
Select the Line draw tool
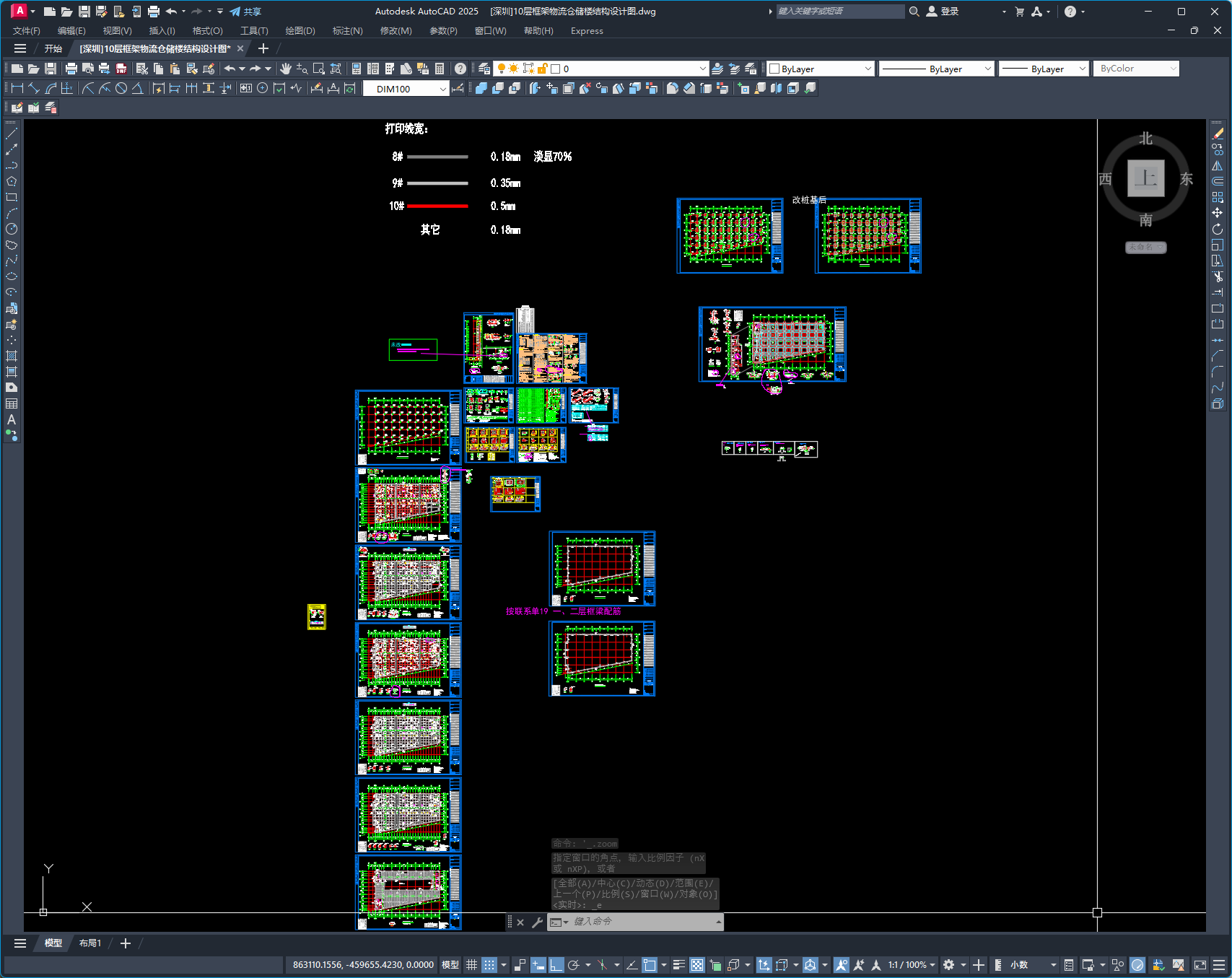pos(12,134)
